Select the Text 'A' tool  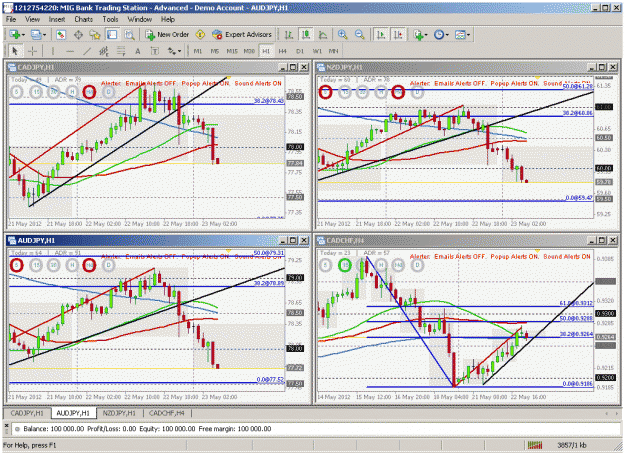138,51
